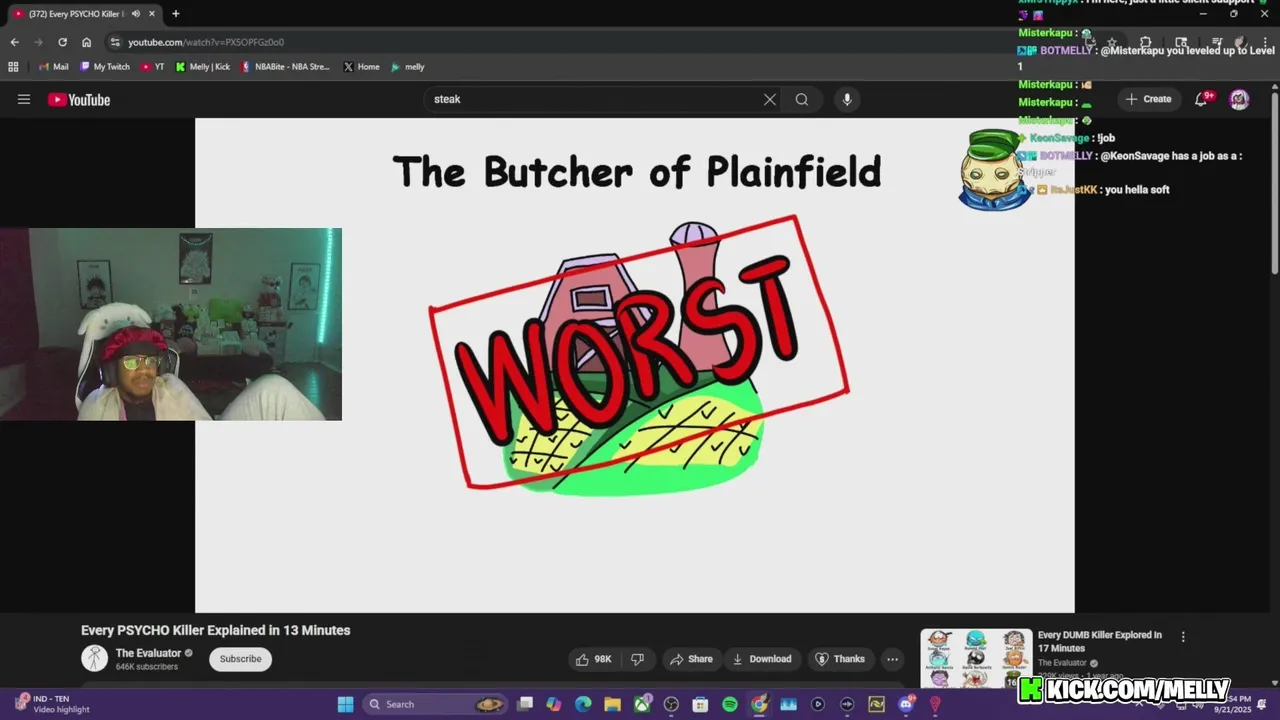The height and width of the screenshot is (720, 1280).
Task: Subscribe to The Evaluator channel
Action: [241, 659]
